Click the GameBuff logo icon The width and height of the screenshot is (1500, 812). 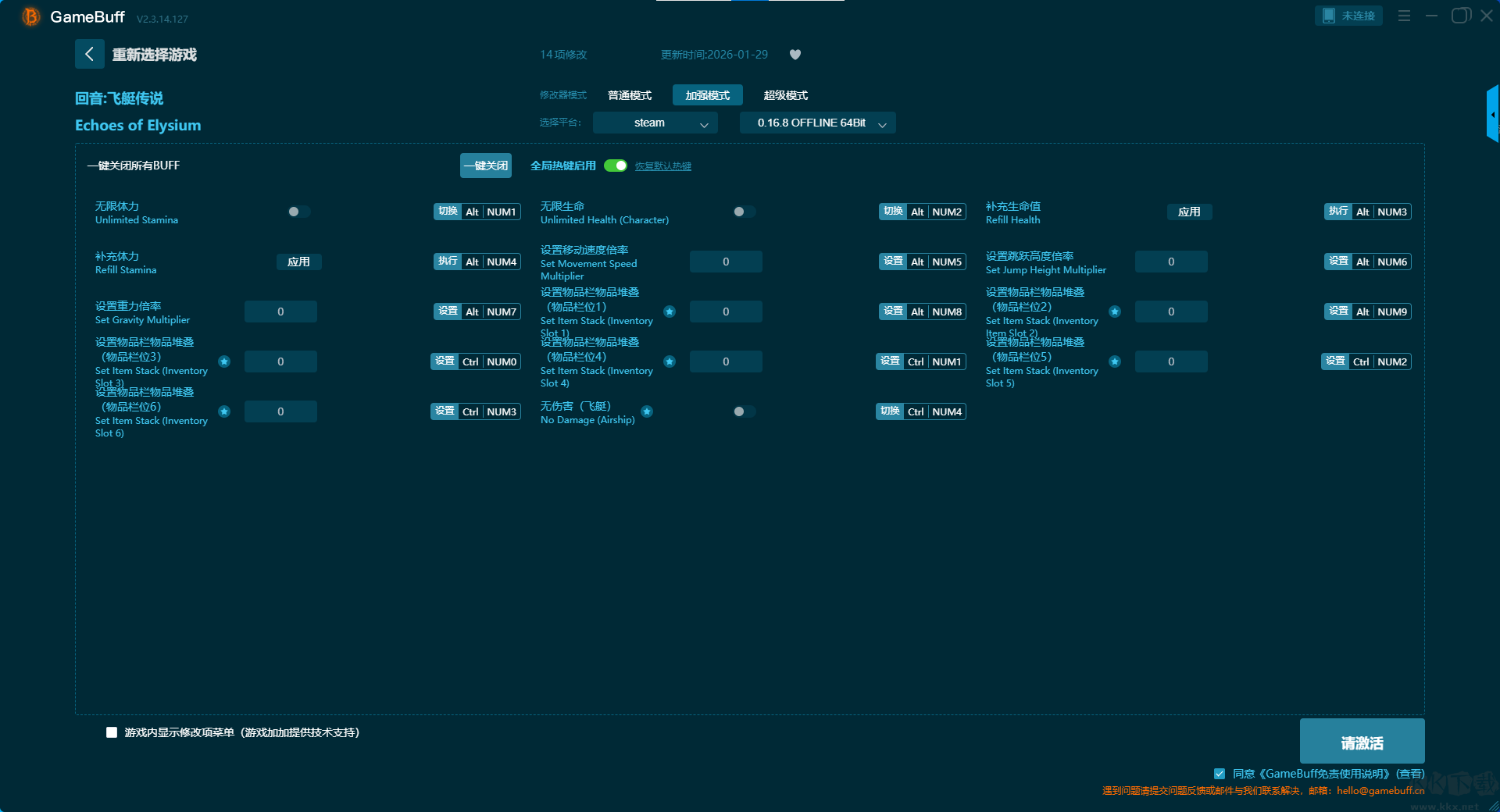pyautogui.click(x=31, y=16)
